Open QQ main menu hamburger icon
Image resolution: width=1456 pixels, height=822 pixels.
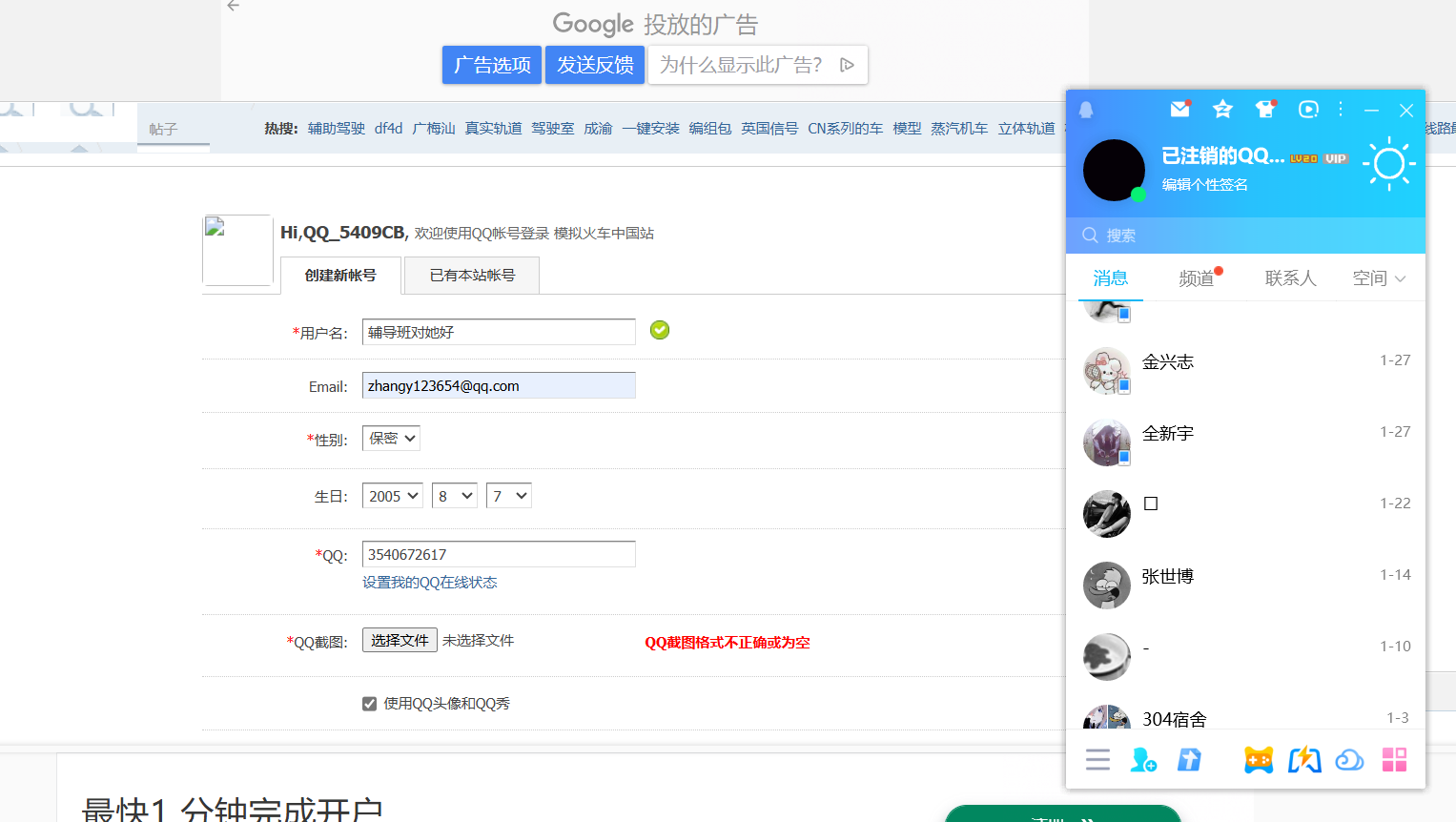(x=1097, y=760)
